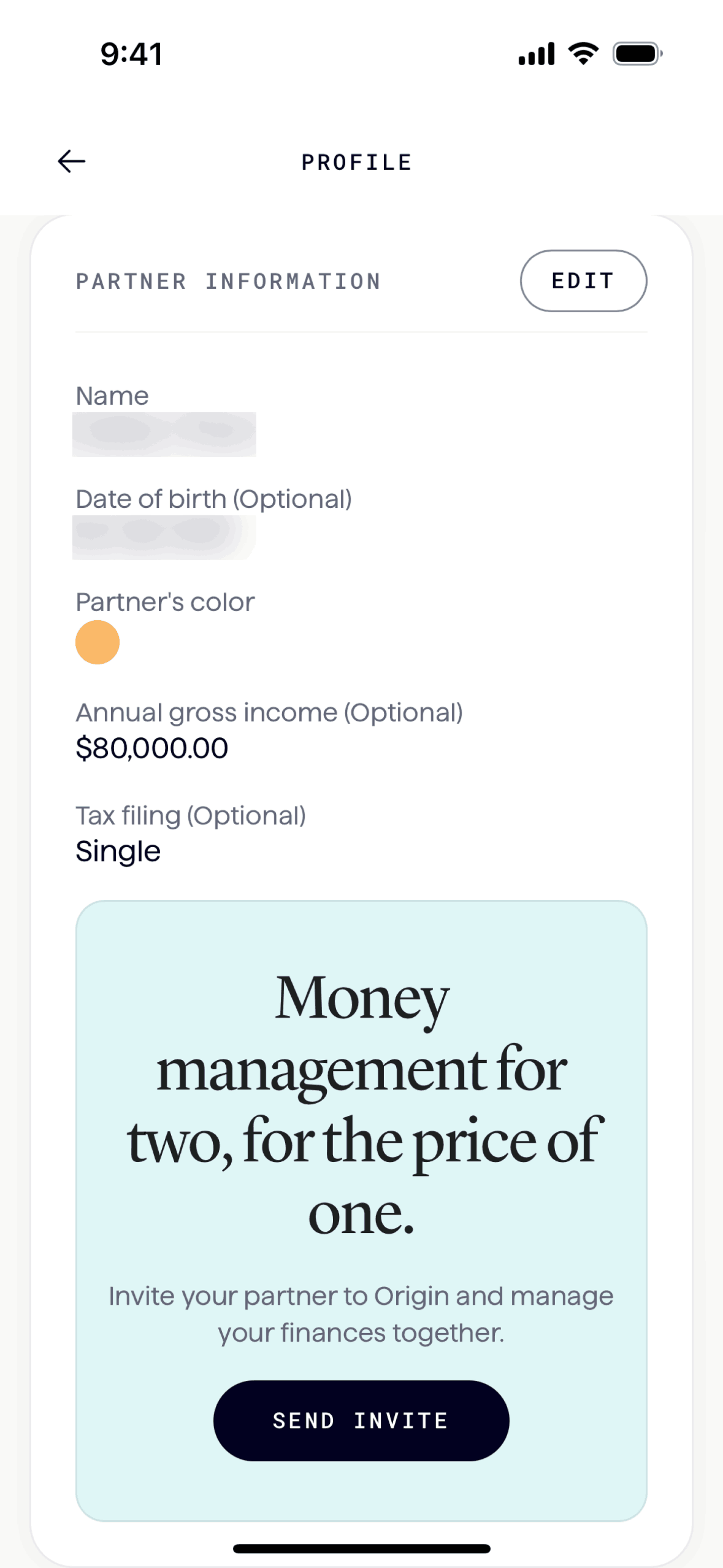Tap the "Tax filing (Optional)" label
Screen dimensions: 723x1568
191,816
